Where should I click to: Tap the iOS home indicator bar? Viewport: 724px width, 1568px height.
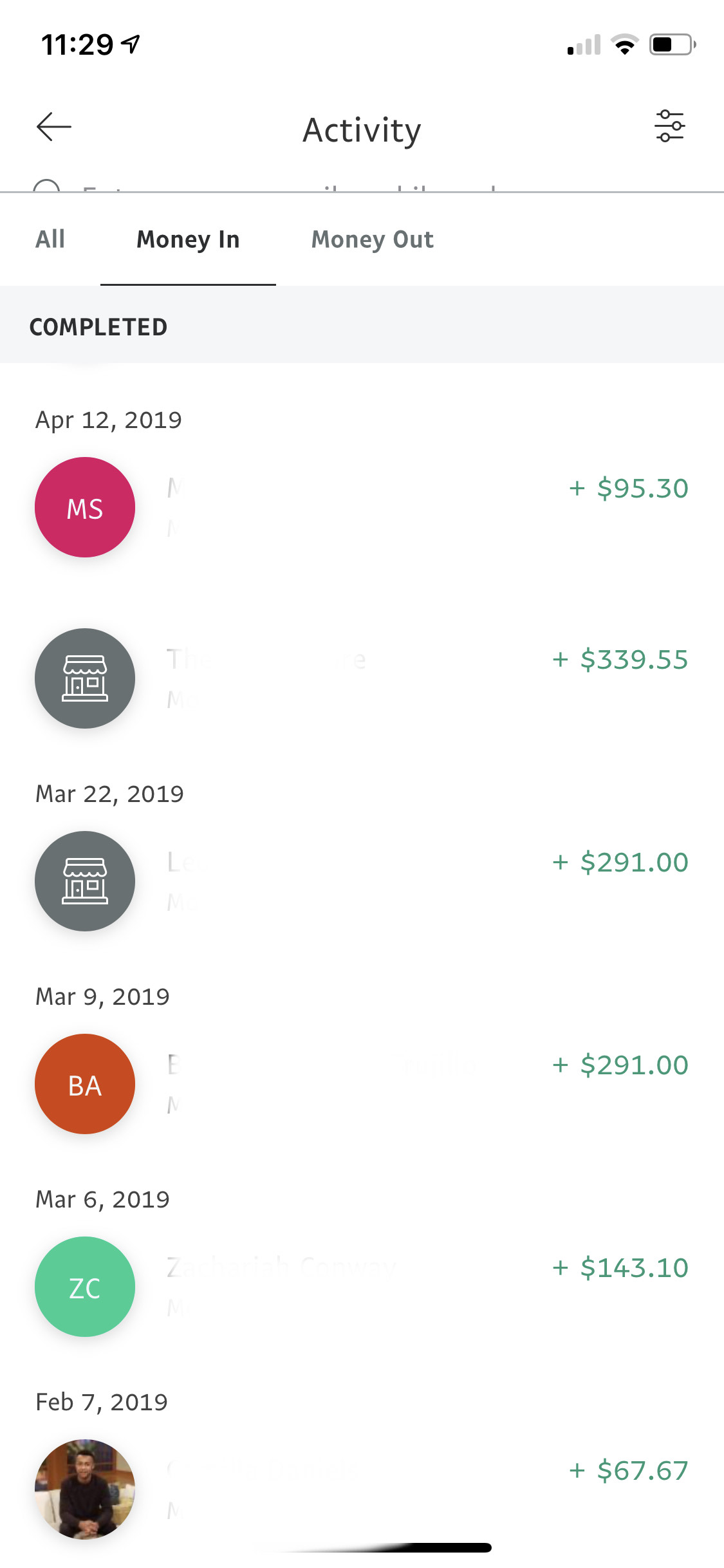362,1547
